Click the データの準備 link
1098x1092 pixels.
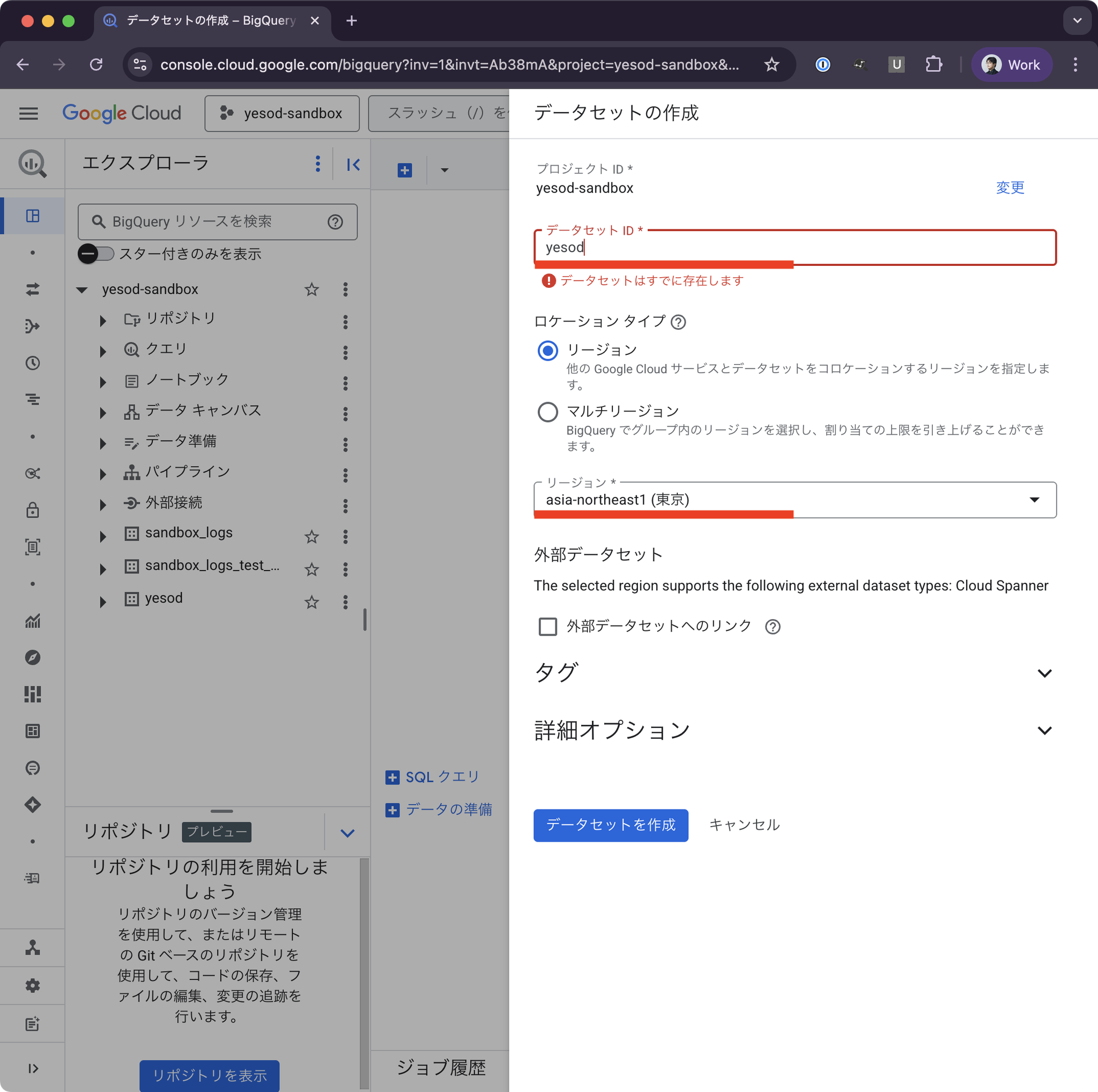pos(439,809)
